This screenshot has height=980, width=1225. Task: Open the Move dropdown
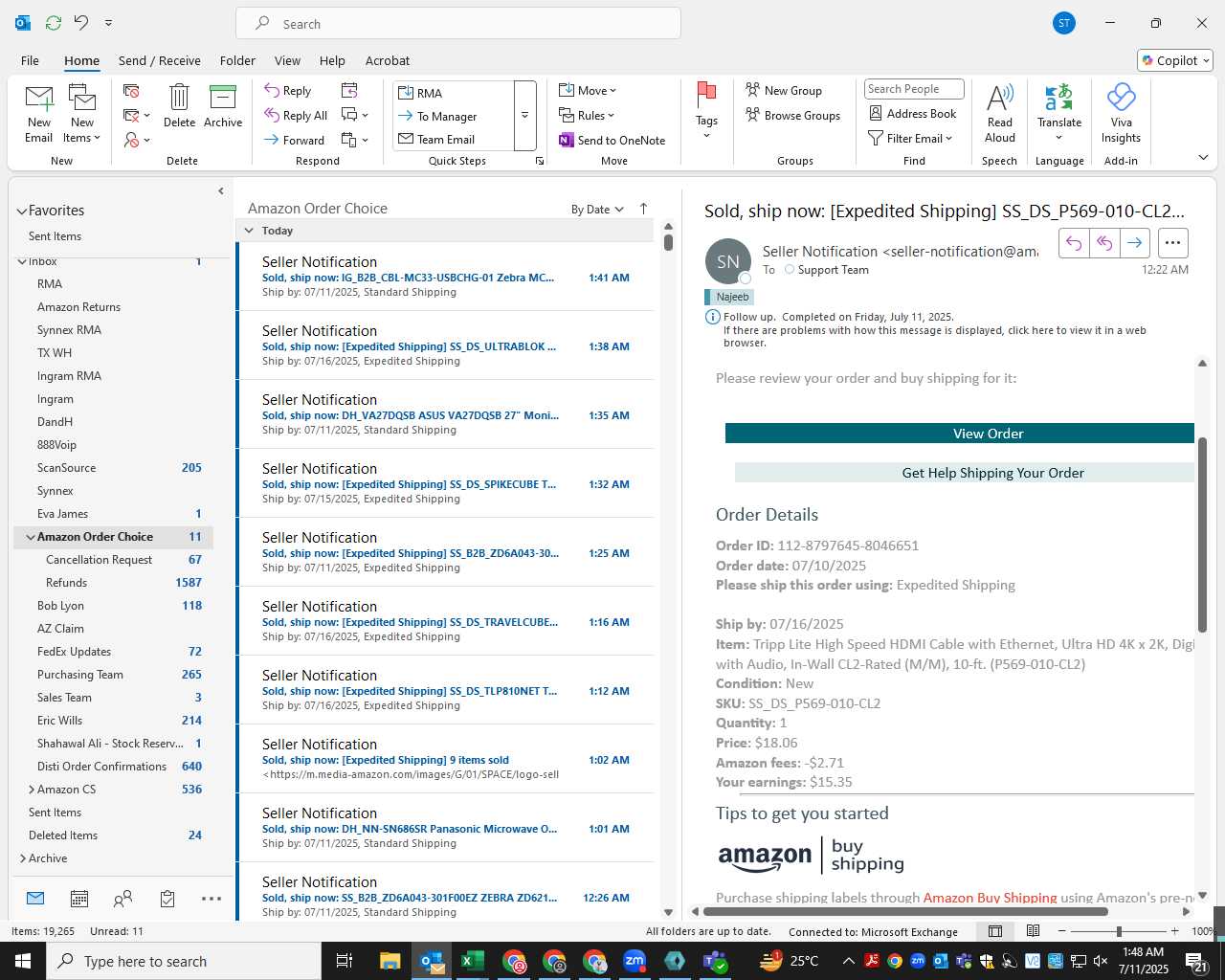pyautogui.click(x=588, y=90)
